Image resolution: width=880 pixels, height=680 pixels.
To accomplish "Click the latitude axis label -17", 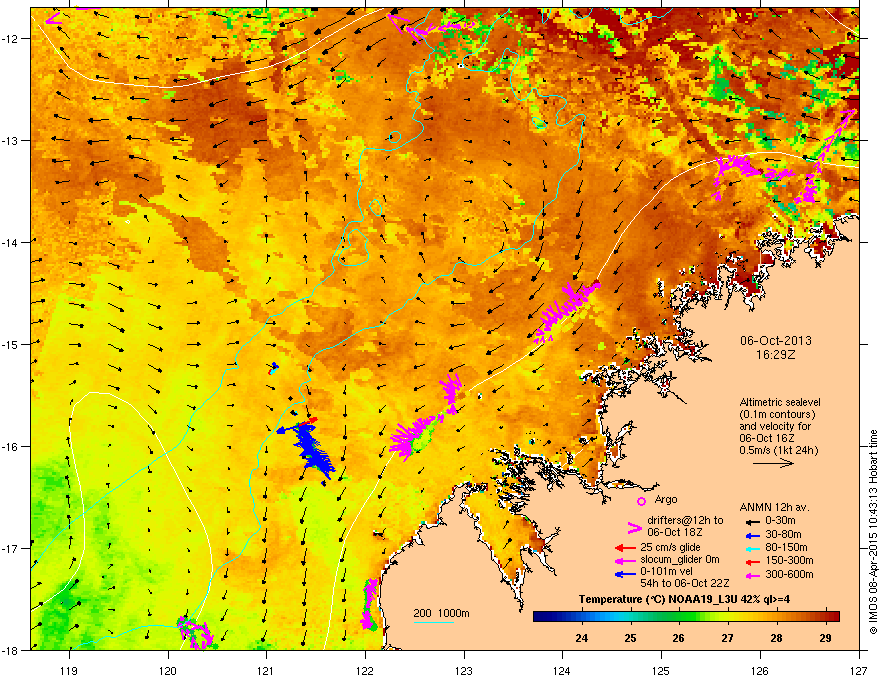I will [11, 548].
